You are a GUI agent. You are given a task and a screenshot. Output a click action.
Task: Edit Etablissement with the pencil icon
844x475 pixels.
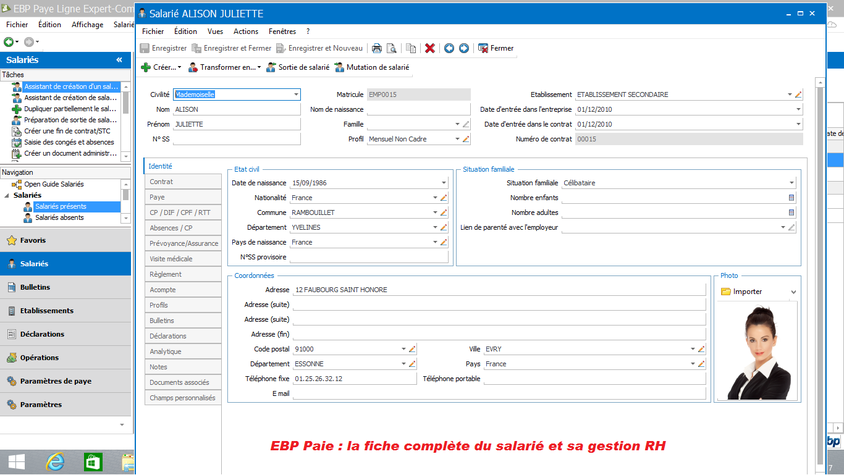[798, 95]
